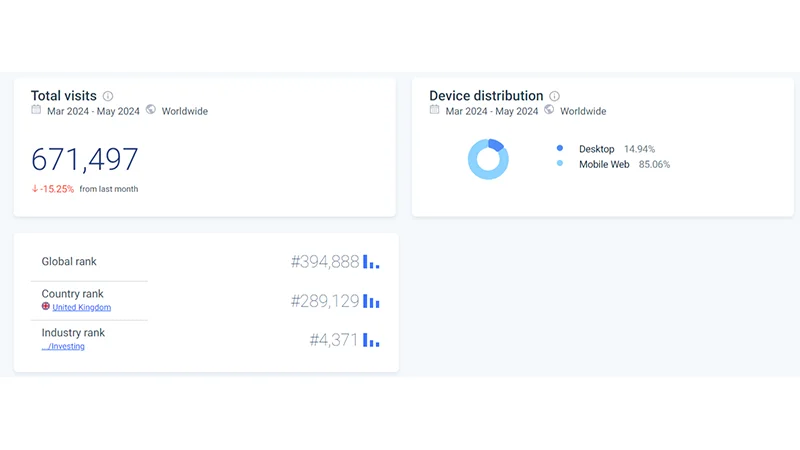This screenshot has width=800, height=450.
Task: Click the bar chart icon beside Global rank
Action: point(371,262)
